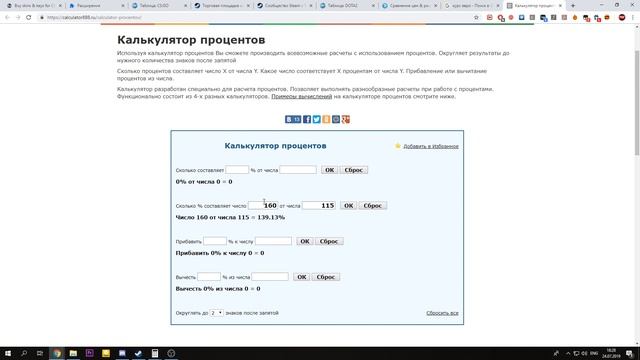
Task: Open the volume control in the tray
Action: 584,353
